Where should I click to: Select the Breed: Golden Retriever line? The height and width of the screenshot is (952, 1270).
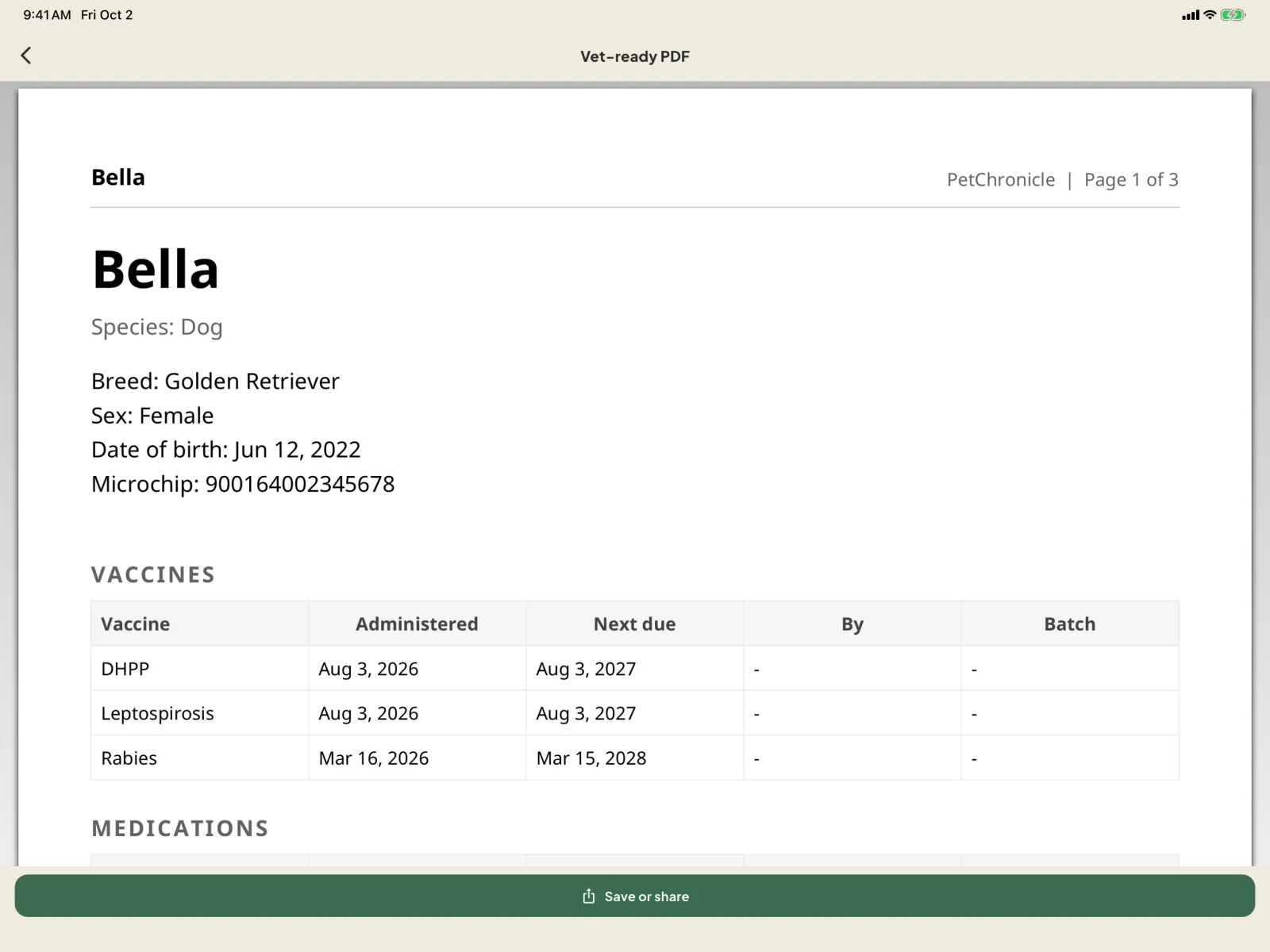point(215,381)
